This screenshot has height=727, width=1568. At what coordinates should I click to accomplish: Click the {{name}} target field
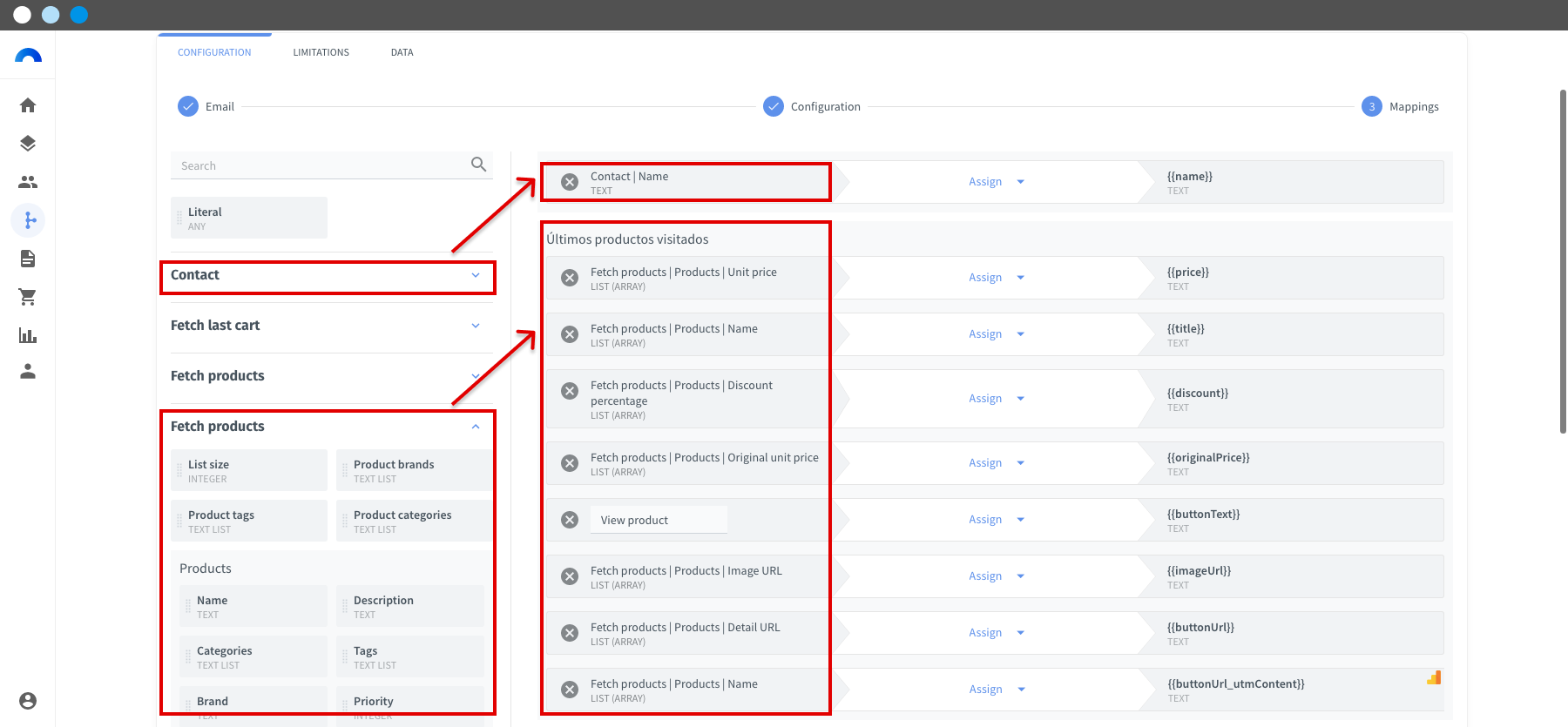click(1292, 182)
